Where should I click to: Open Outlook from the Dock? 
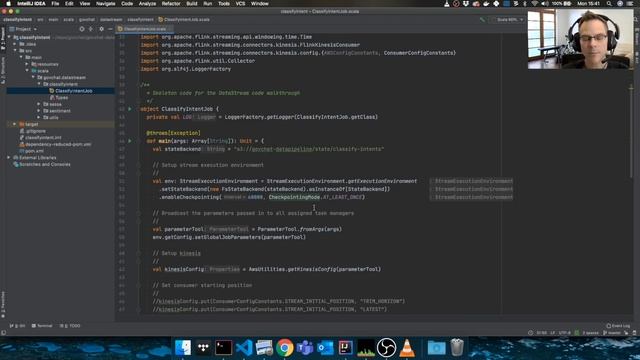(325, 348)
